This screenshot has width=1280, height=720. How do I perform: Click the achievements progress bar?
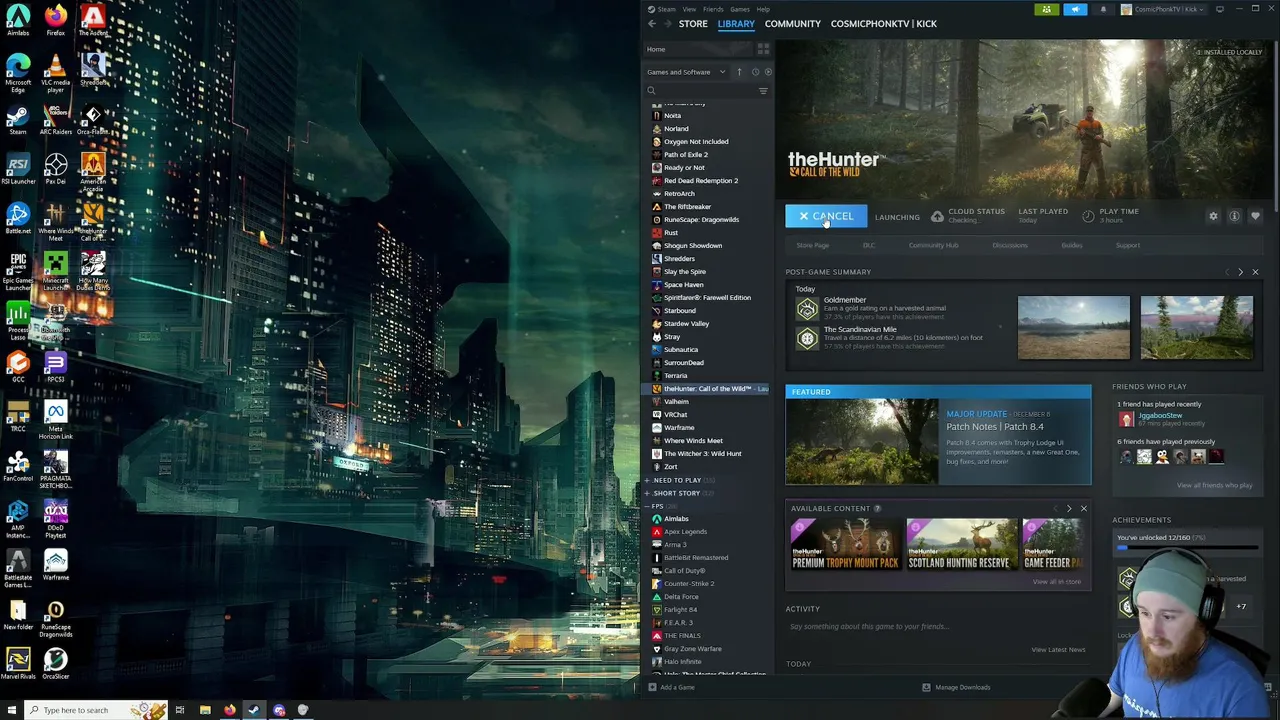click(x=1188, y=548)
